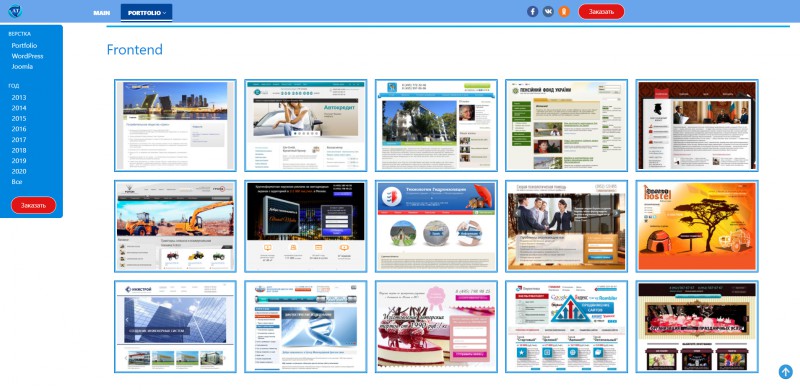Click the ГОД sidebar heading
The image size is (800, 392).
click(x=14, y=86)
